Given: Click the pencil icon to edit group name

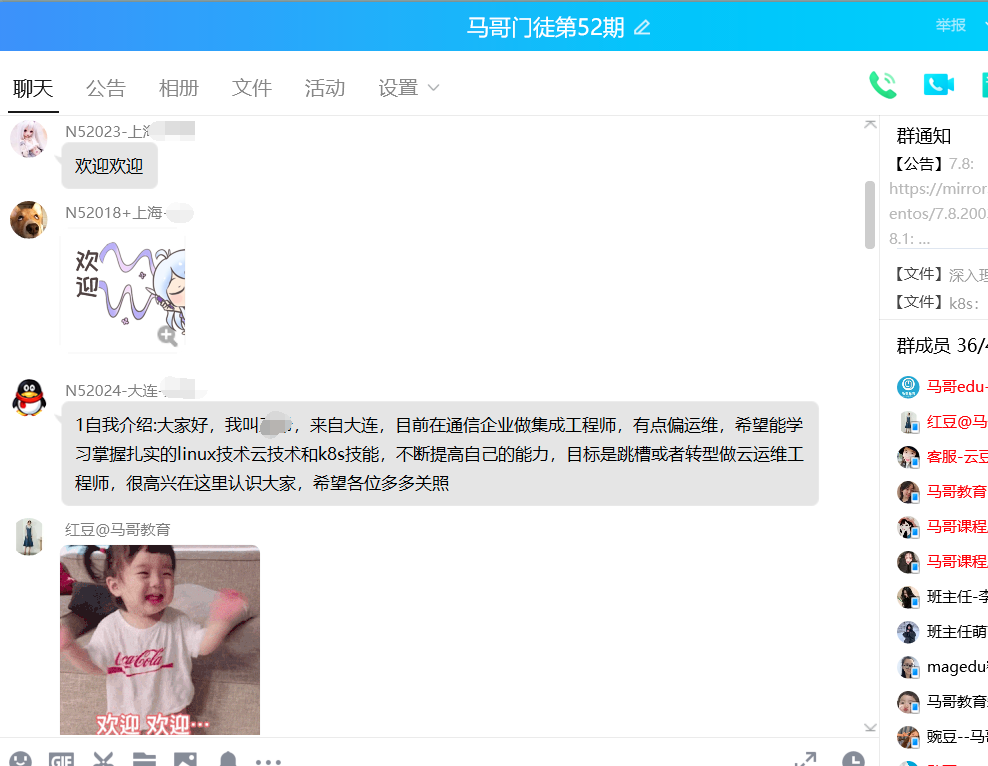Looking at the screenshot, I should coord(642,28).
